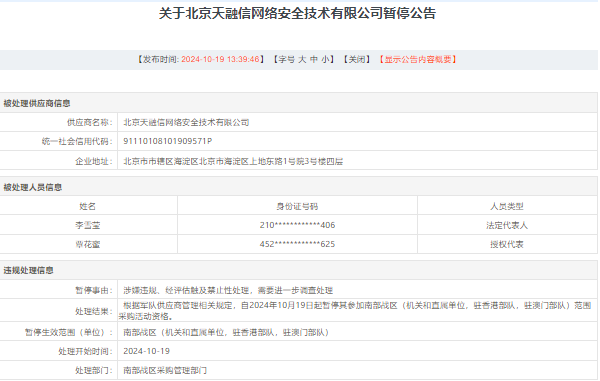Click the 身份证号码 column header
This screenshot has width=600, height=381.
(x=297, y=206)
